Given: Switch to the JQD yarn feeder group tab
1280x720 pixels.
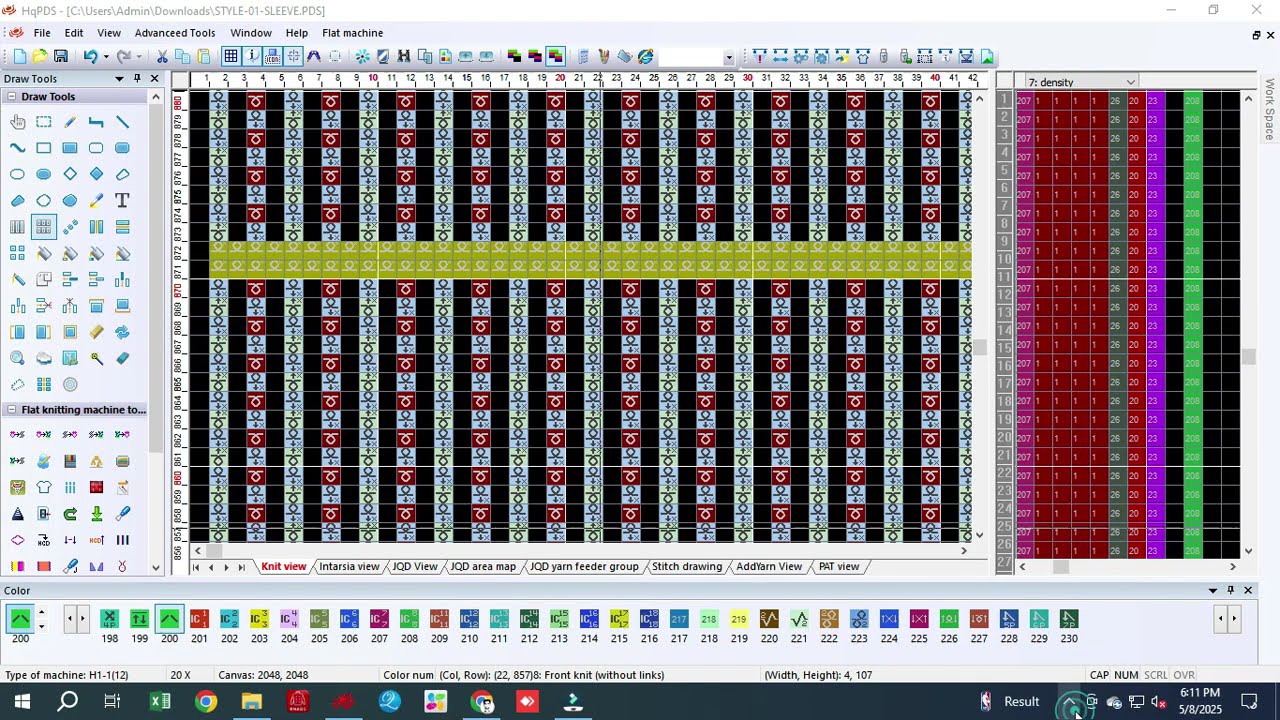Looking at the screenshot, I should pyautogui.click(x=584, y=566).
